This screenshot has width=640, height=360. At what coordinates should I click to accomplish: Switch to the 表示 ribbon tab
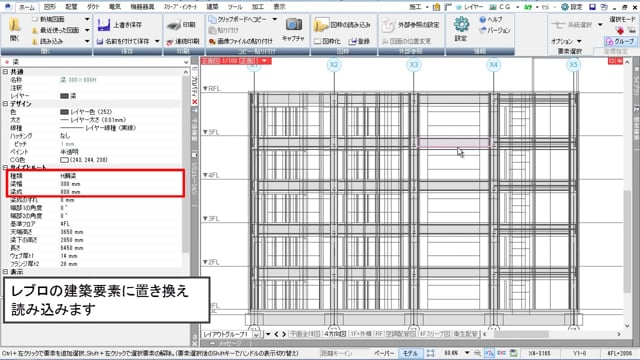(x=279, y=7)
